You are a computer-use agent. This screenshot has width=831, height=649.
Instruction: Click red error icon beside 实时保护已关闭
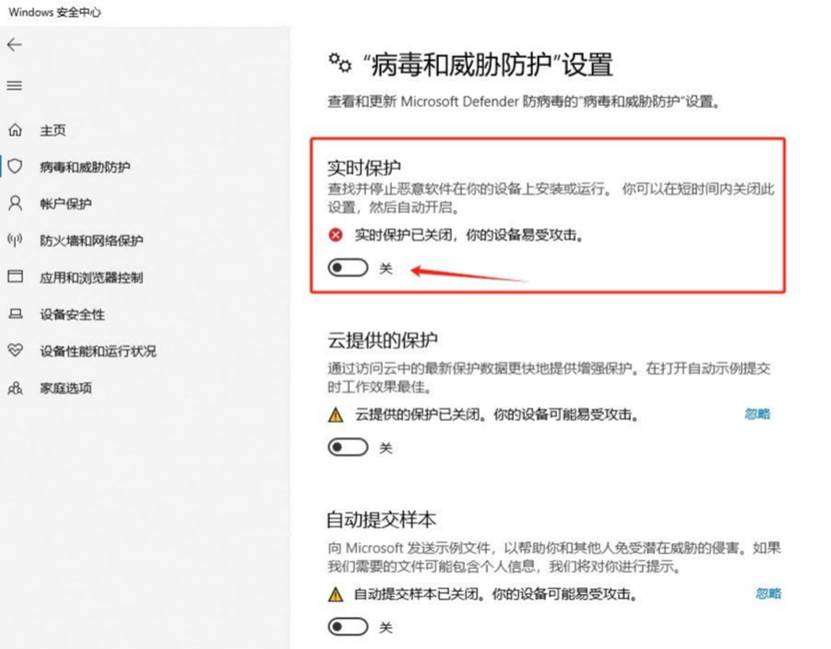click(x=335, y=235)
